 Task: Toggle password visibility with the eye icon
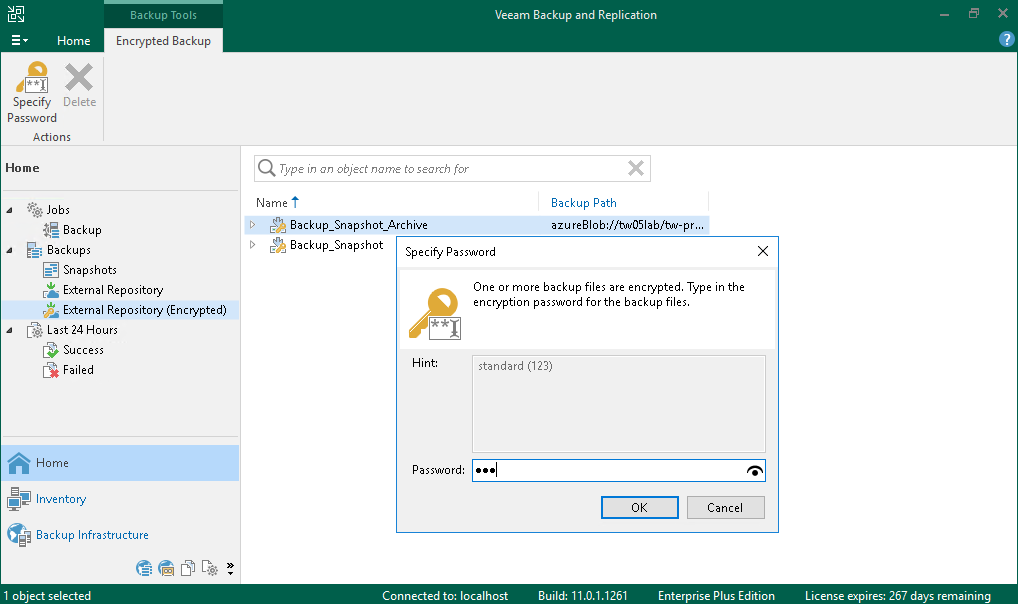click(754, 471)
